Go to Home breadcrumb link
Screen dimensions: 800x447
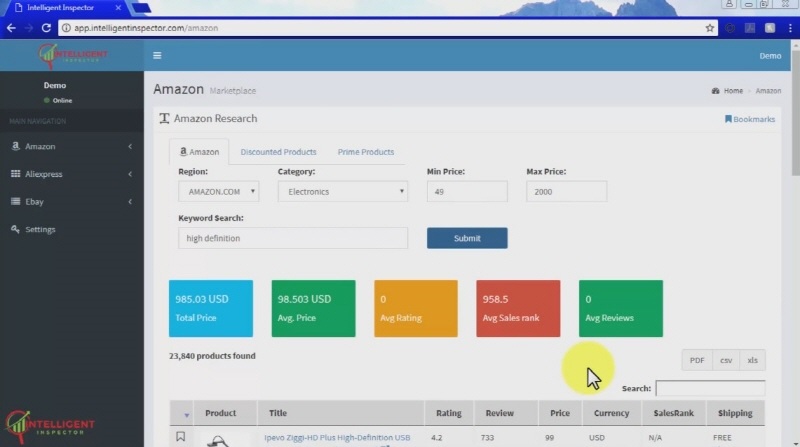(x=733, y=91)
